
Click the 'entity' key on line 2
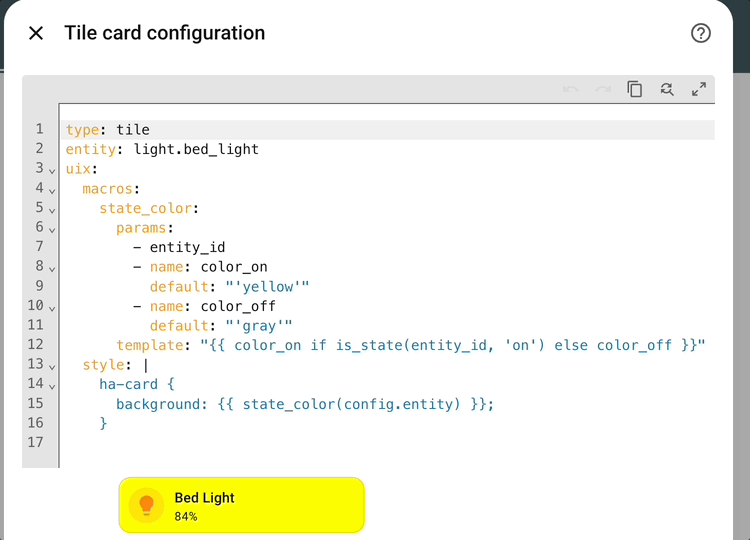(x=91, y=149)
